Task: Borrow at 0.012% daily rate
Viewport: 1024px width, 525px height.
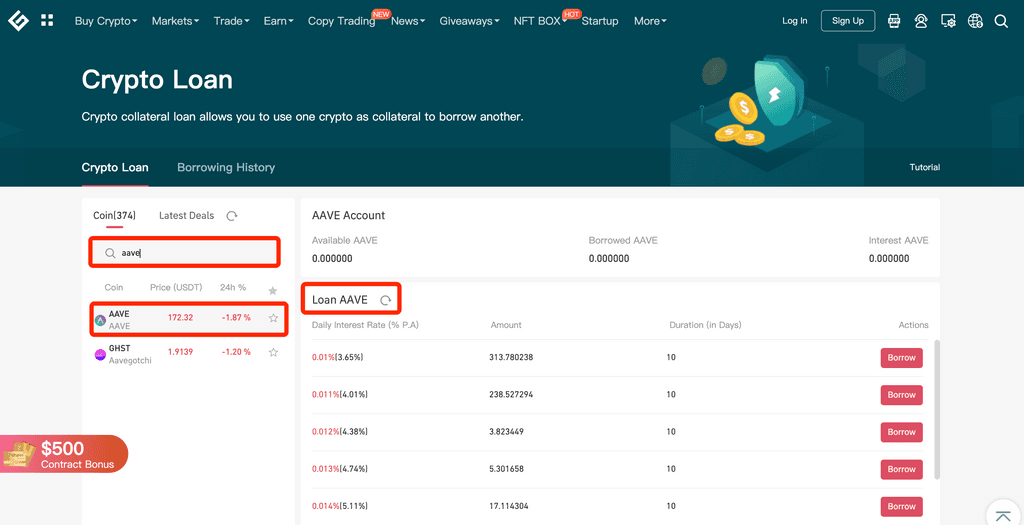Action: pyautogui.click(x=901, y=432)
